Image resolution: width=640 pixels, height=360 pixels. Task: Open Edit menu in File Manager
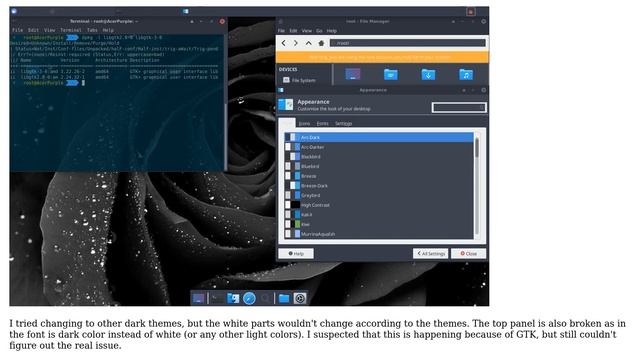pos(293,31)
